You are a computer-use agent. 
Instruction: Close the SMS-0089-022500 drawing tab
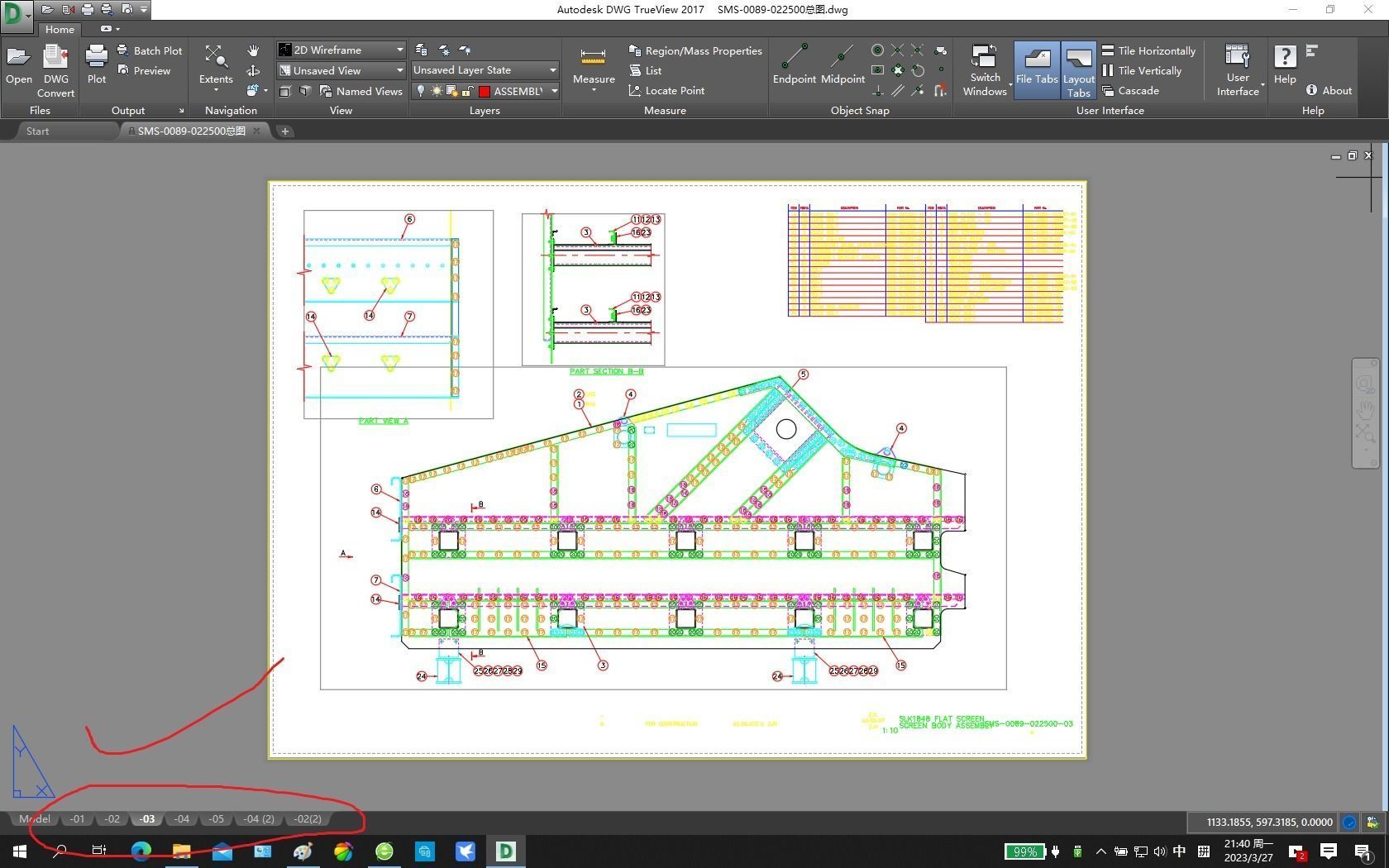[257, 131]
